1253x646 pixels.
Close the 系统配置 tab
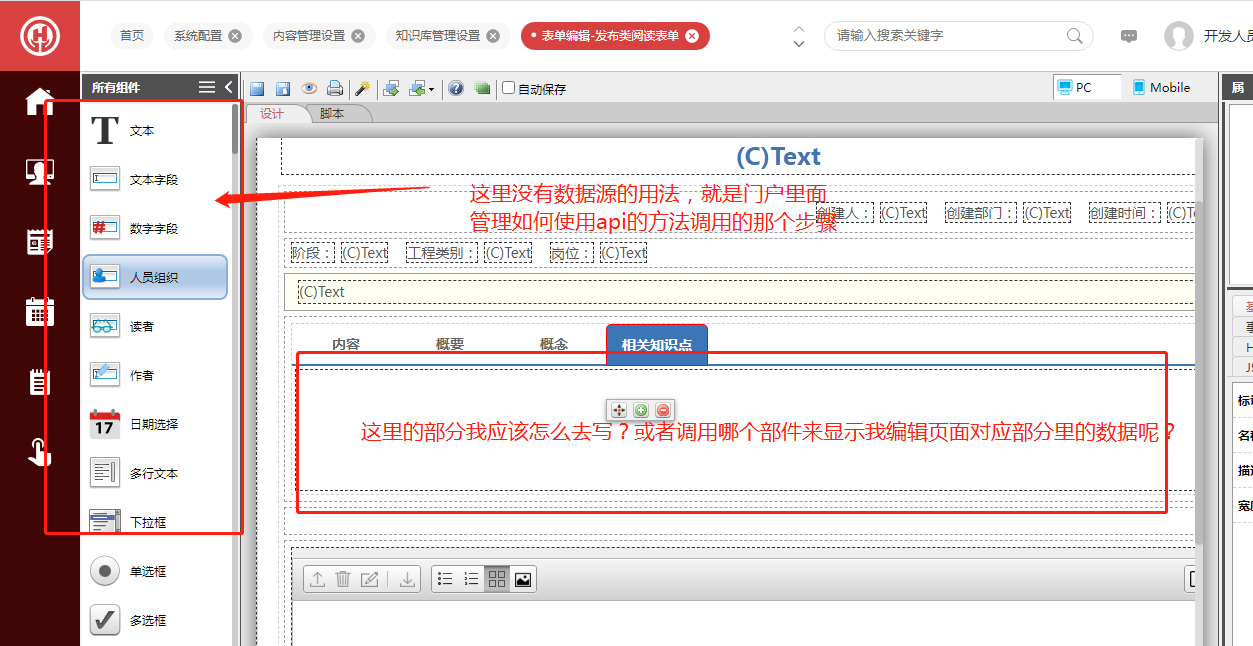pyautogui.click(x=235, y=36)
